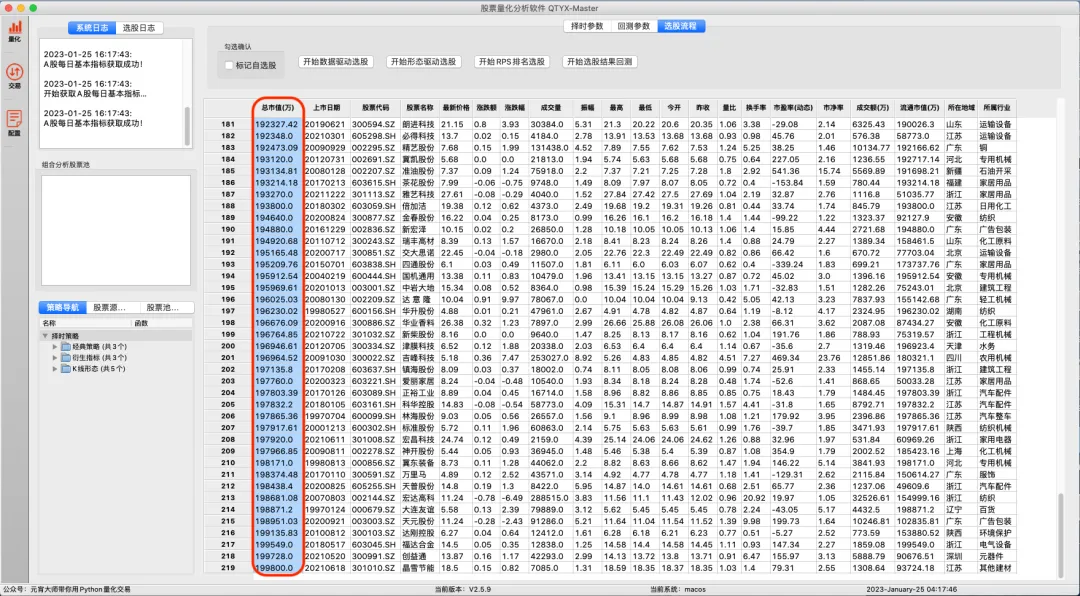This screenshot has width=1080, height=596.
Task: Select the K线形态 folder icon
Action: pyautogui.click(x=66, y=369)
